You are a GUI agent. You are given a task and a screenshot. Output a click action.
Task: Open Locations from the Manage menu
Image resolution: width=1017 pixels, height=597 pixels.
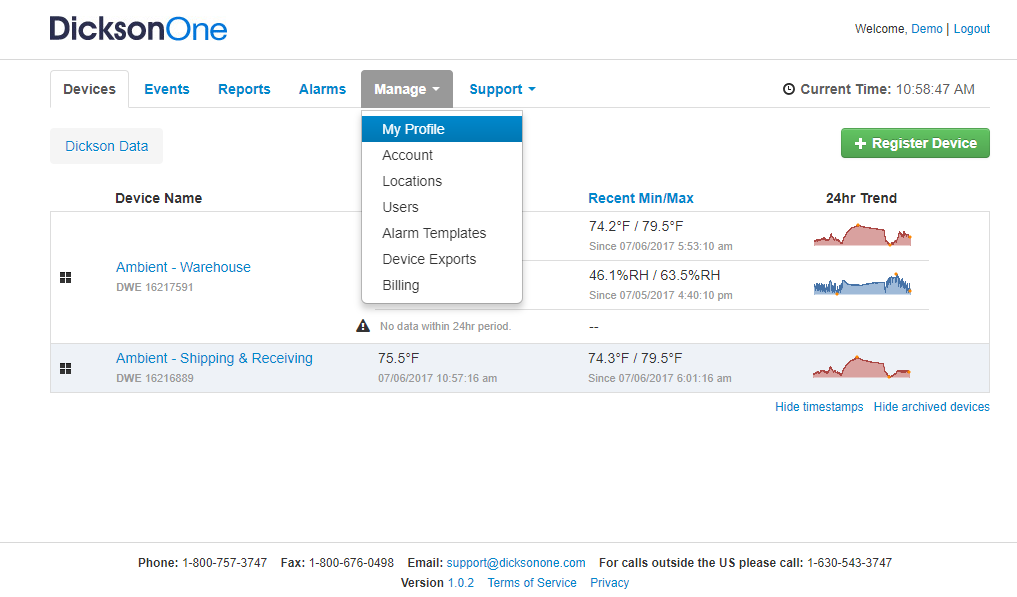442,181
